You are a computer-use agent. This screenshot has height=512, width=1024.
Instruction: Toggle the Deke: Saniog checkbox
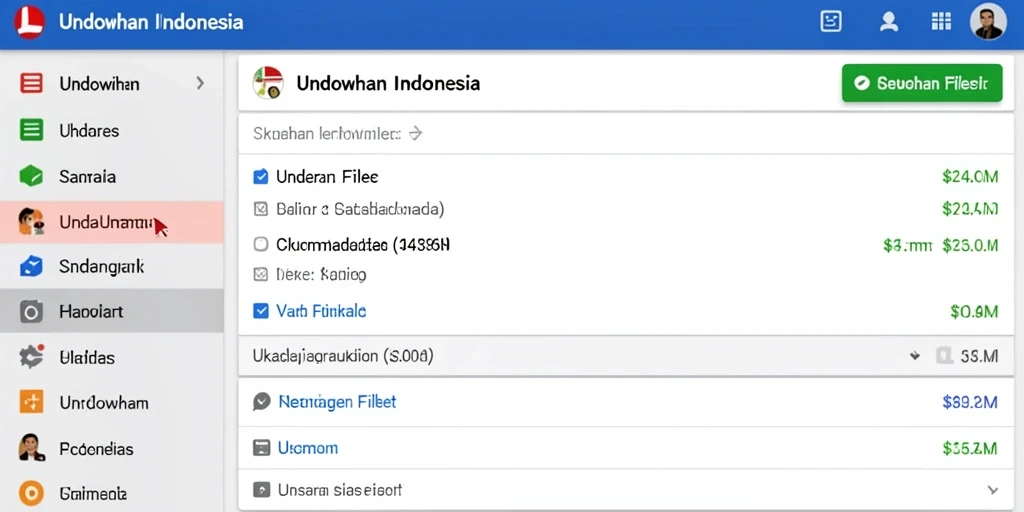tap(261, 274)
